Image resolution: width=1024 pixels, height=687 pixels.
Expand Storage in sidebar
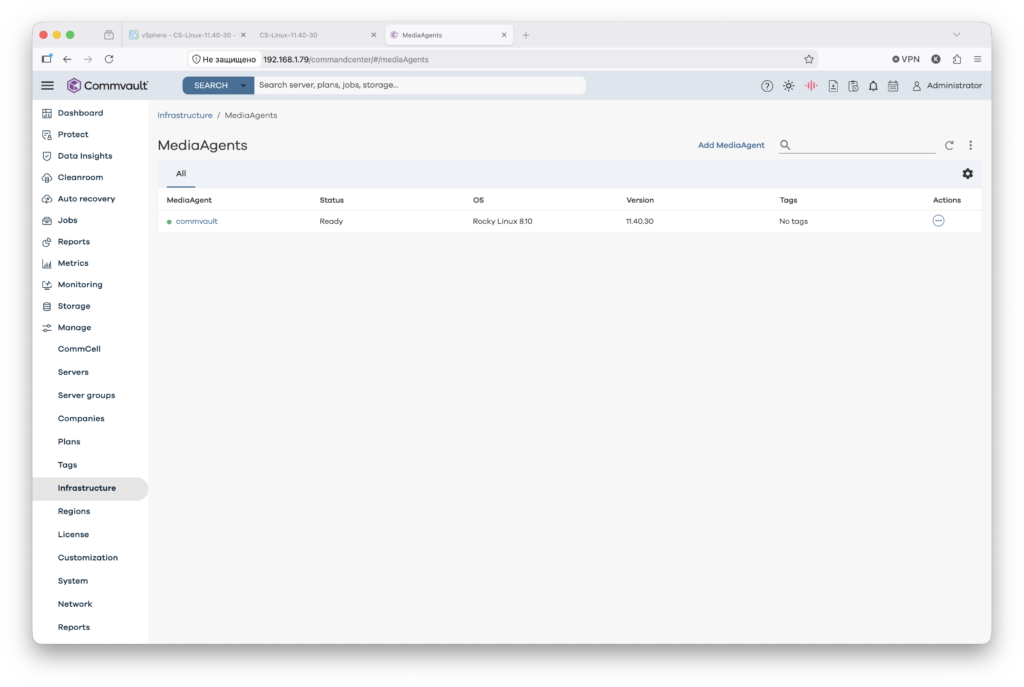[x=74, y=306]
